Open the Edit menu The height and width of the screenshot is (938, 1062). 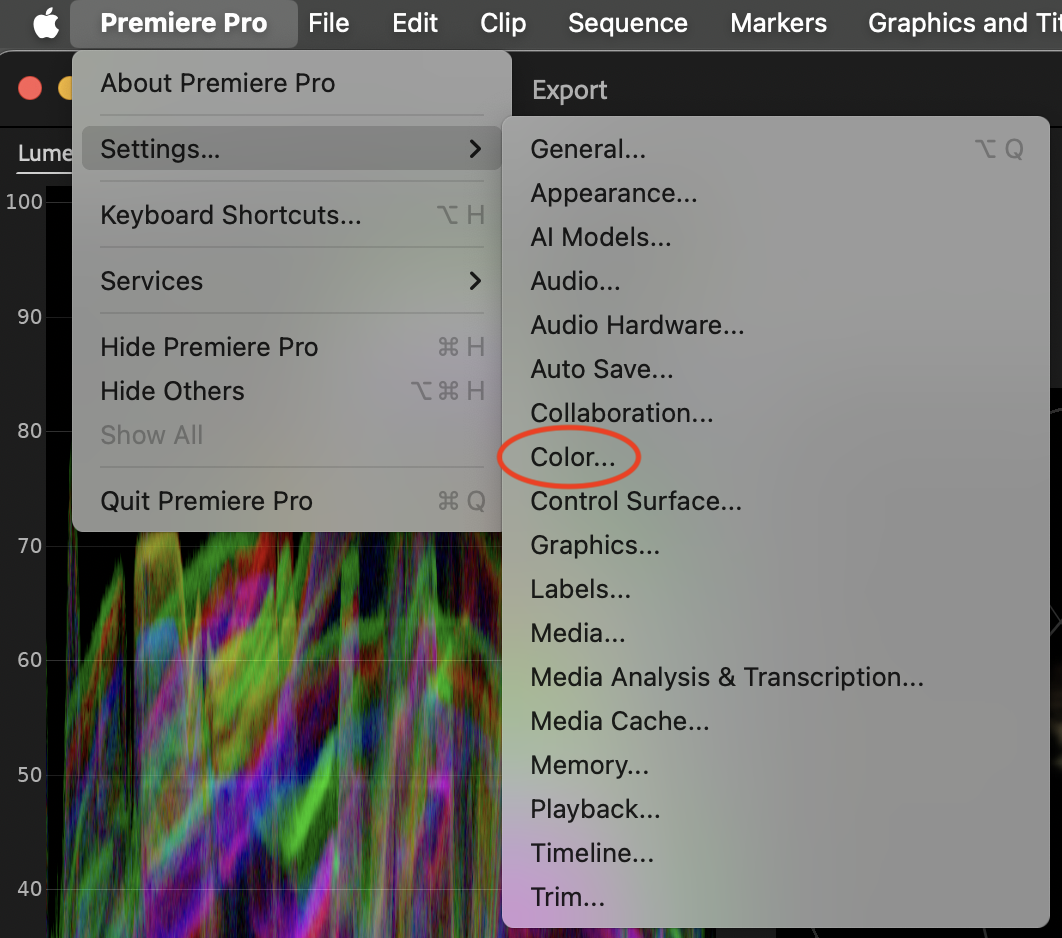(x=415, y=23)
